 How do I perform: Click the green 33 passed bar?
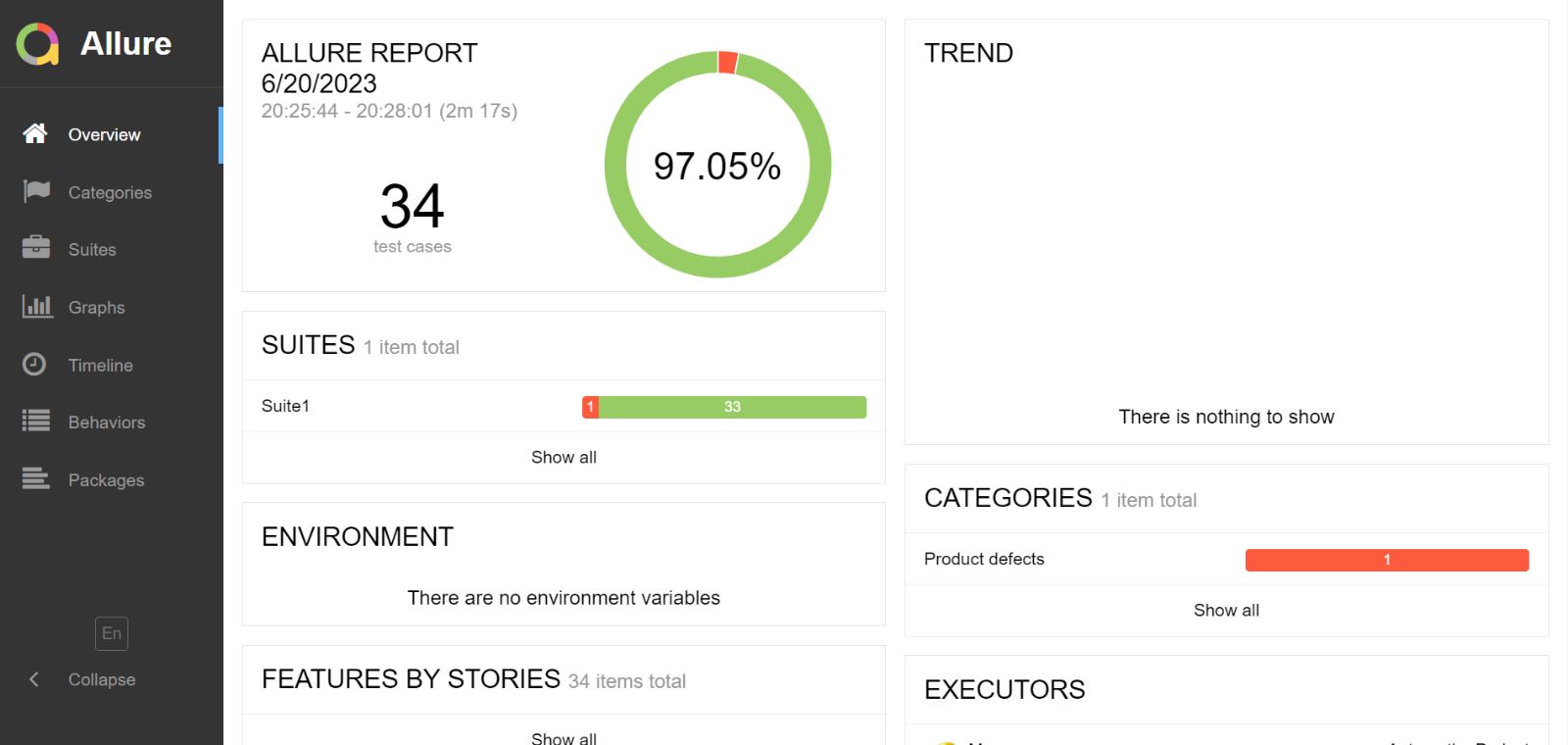click(x=732, y=407)
